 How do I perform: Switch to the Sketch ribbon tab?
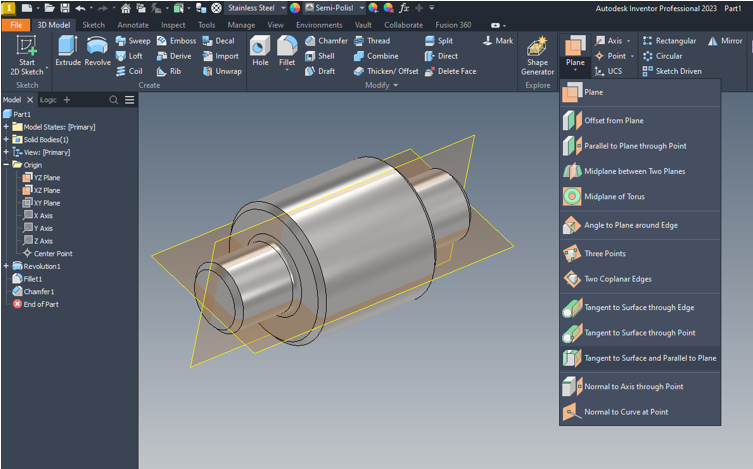(x=93, y=25)
